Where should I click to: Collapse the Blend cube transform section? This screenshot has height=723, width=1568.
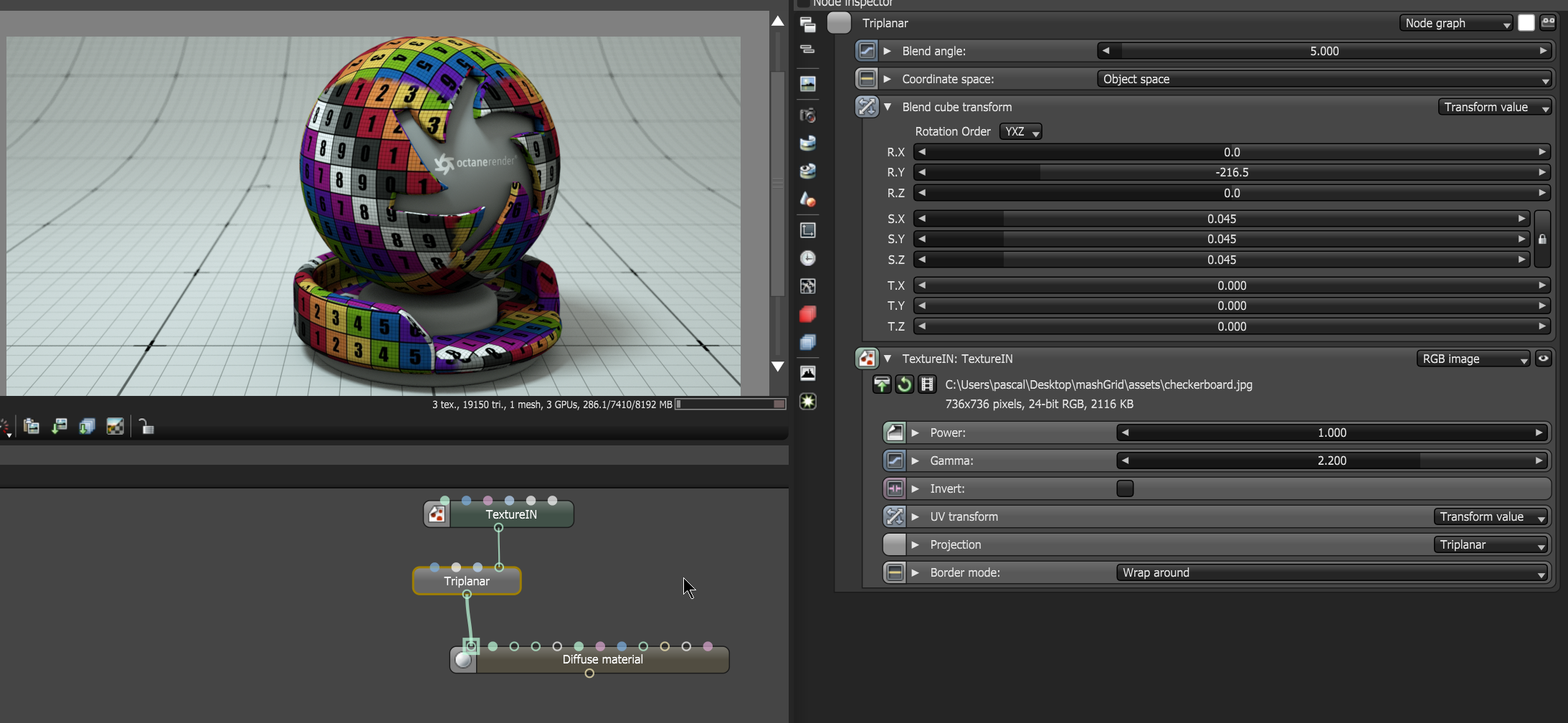(x=888, y=107)
